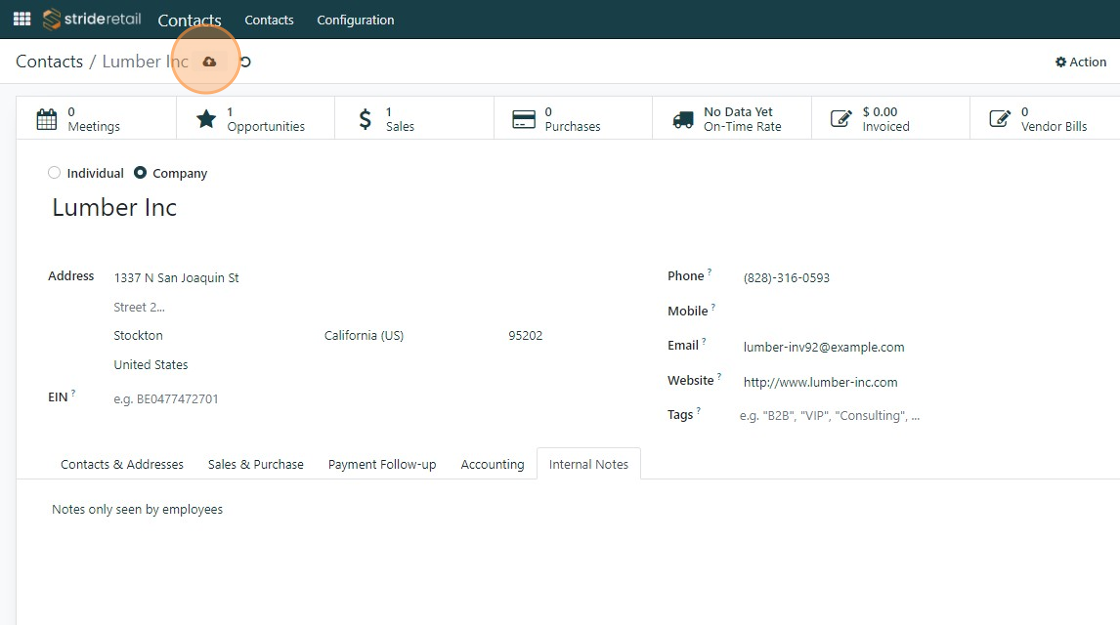Open Opportunities star stat button
The height and width of the screenshot is (625, 1120).
(255, 119)
